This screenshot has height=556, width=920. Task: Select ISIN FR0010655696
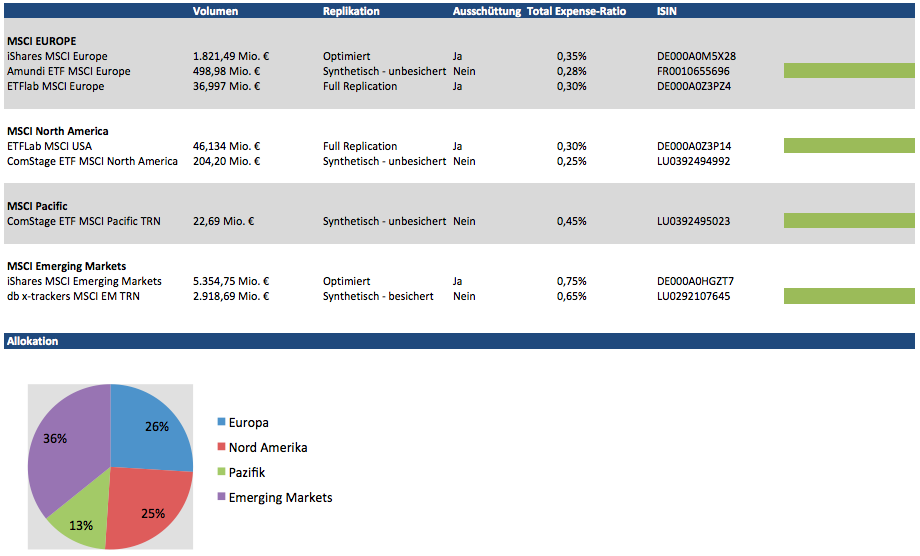tap(693, 72)
